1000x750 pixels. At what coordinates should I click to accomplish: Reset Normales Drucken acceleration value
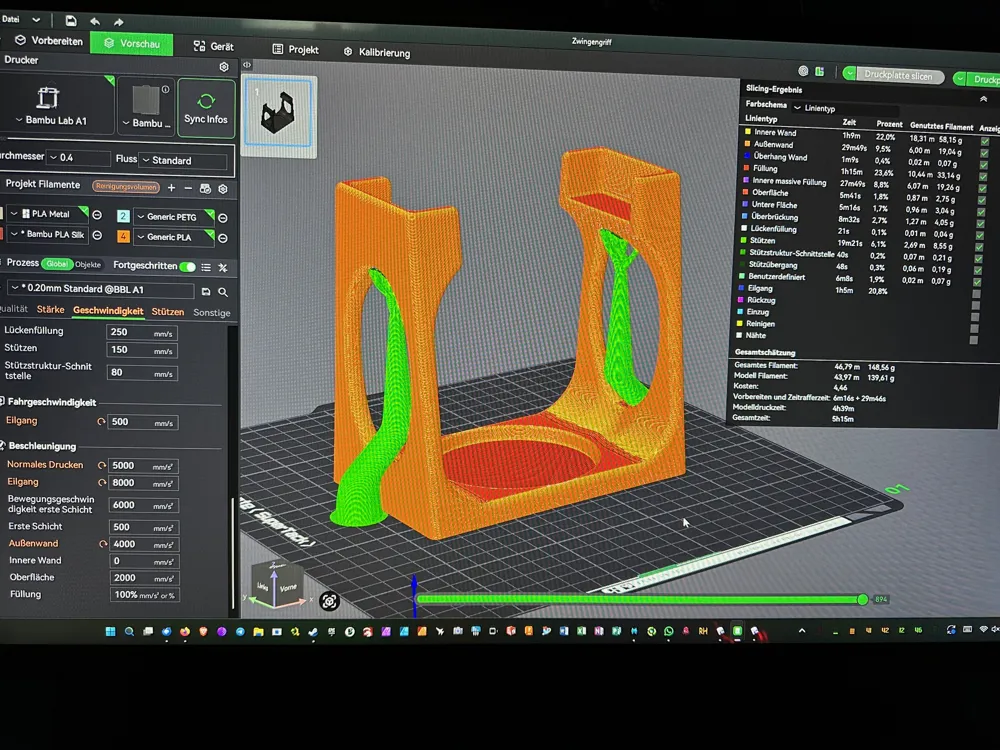101,465
